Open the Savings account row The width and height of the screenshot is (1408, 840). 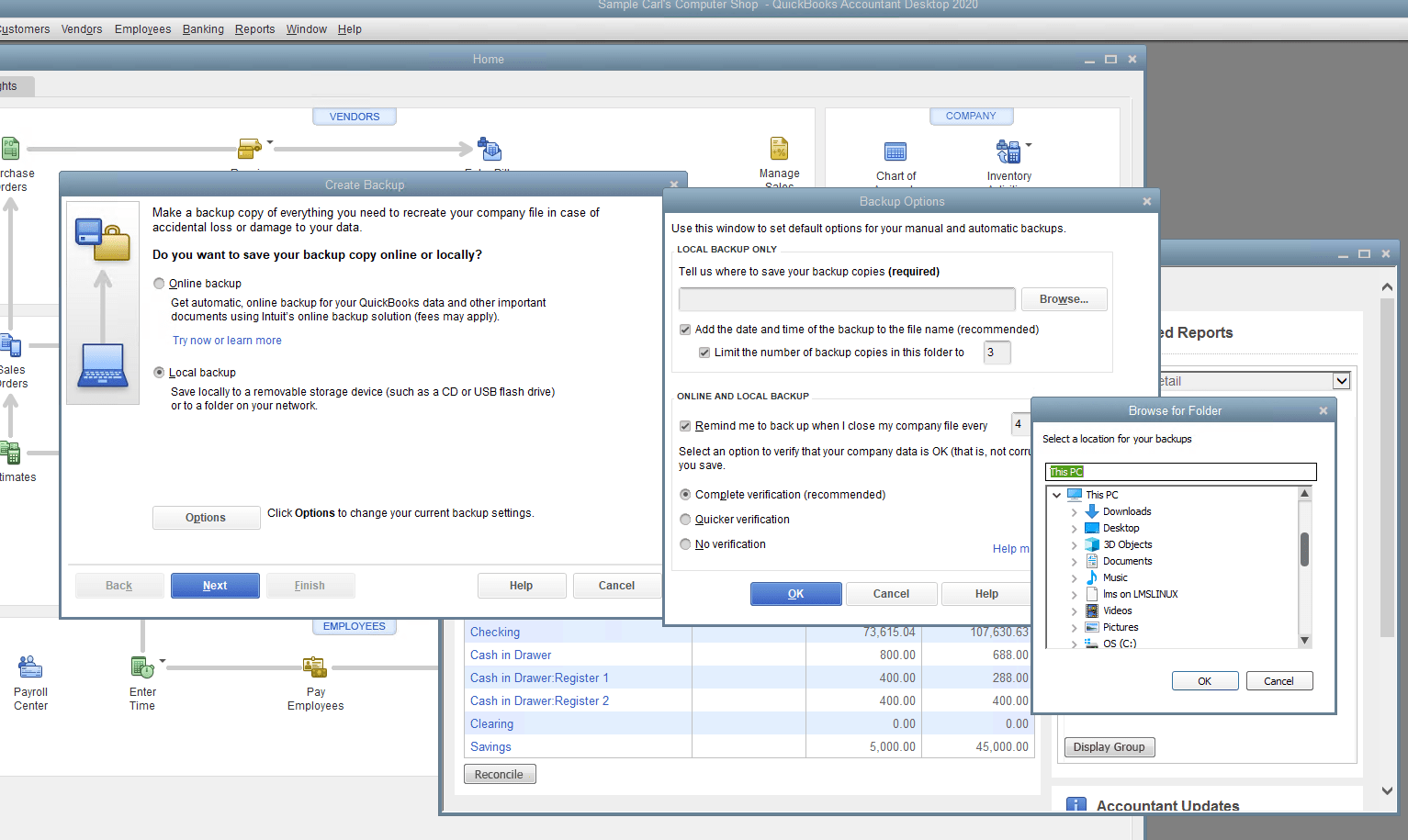(749, 746)
